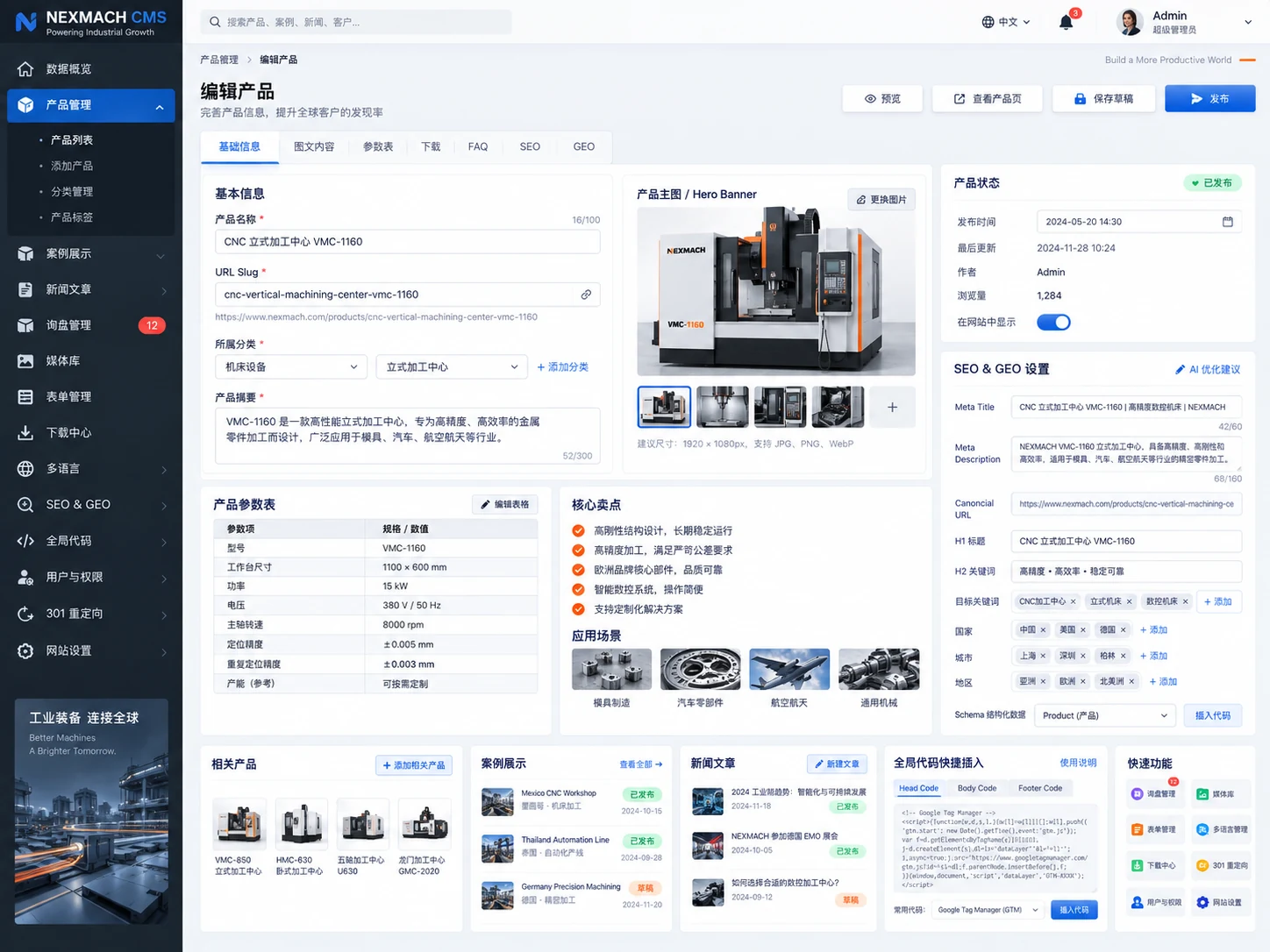The image size is (1270, 952).
Task: Click the 询盘管理 quick function icon
Action: (1137, 793)
